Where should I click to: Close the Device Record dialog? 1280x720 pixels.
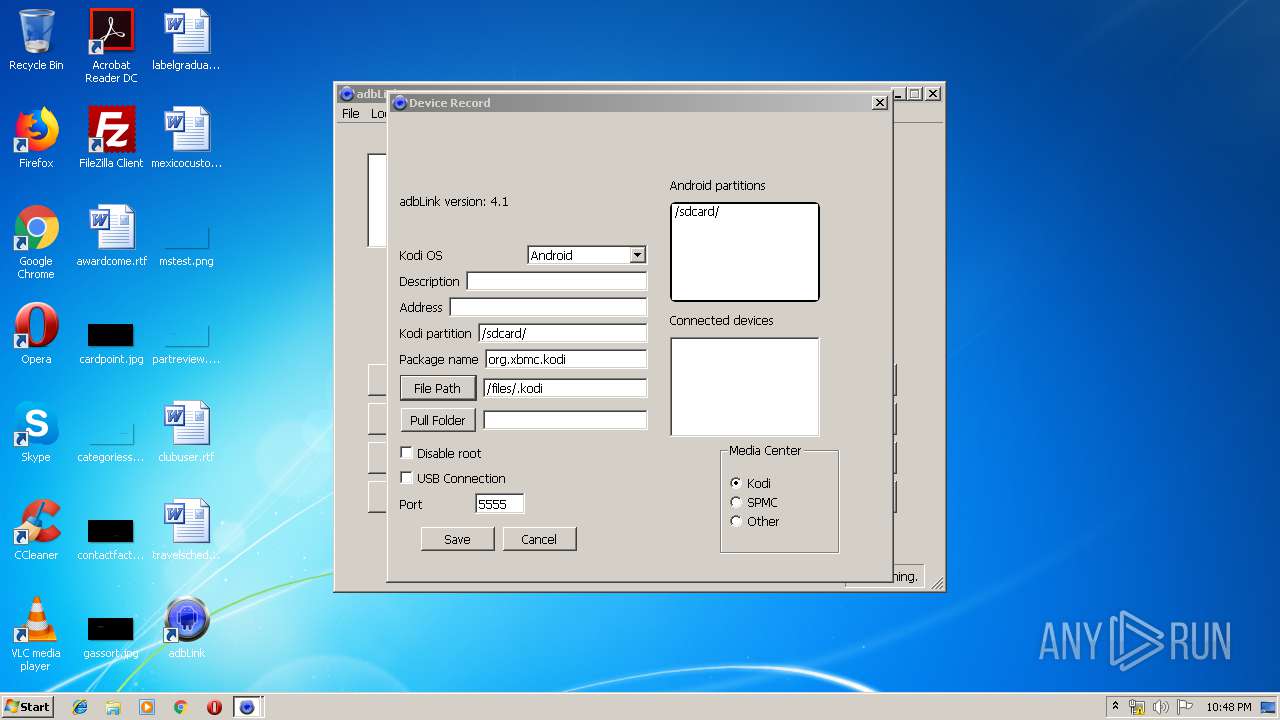[x=880, y=102]
